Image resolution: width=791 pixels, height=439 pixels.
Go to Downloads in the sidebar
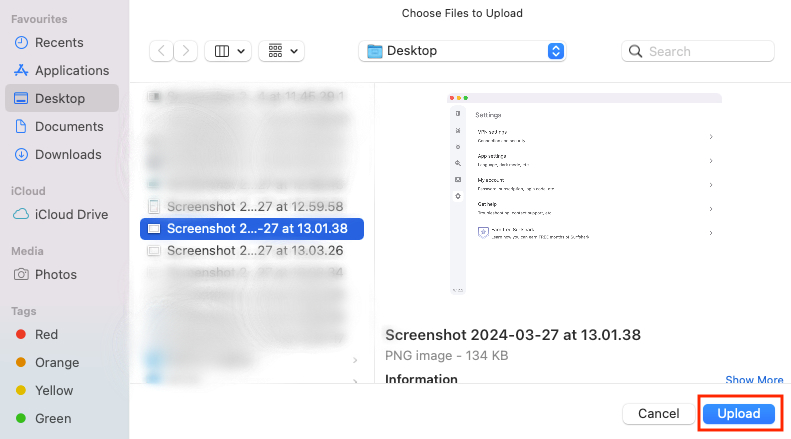[x=68, y=155]
